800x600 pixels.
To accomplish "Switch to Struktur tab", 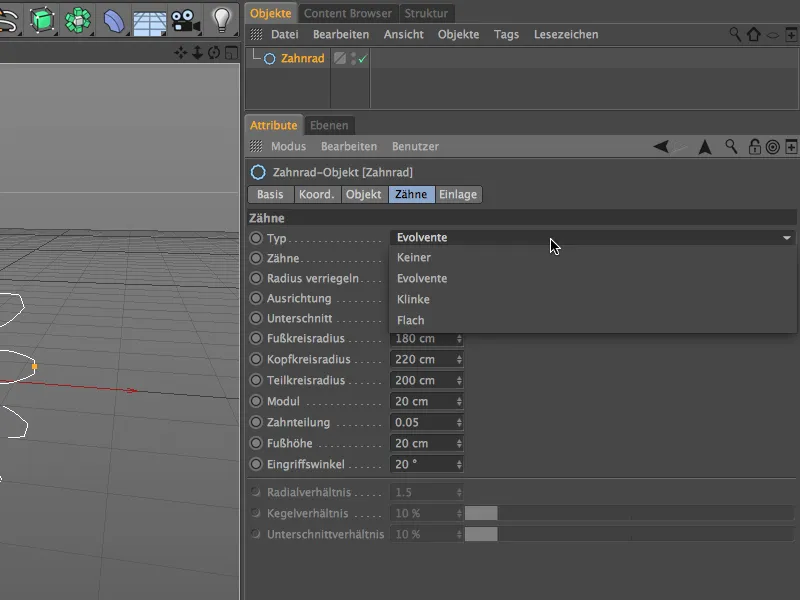I will click(x=426, y=13).
